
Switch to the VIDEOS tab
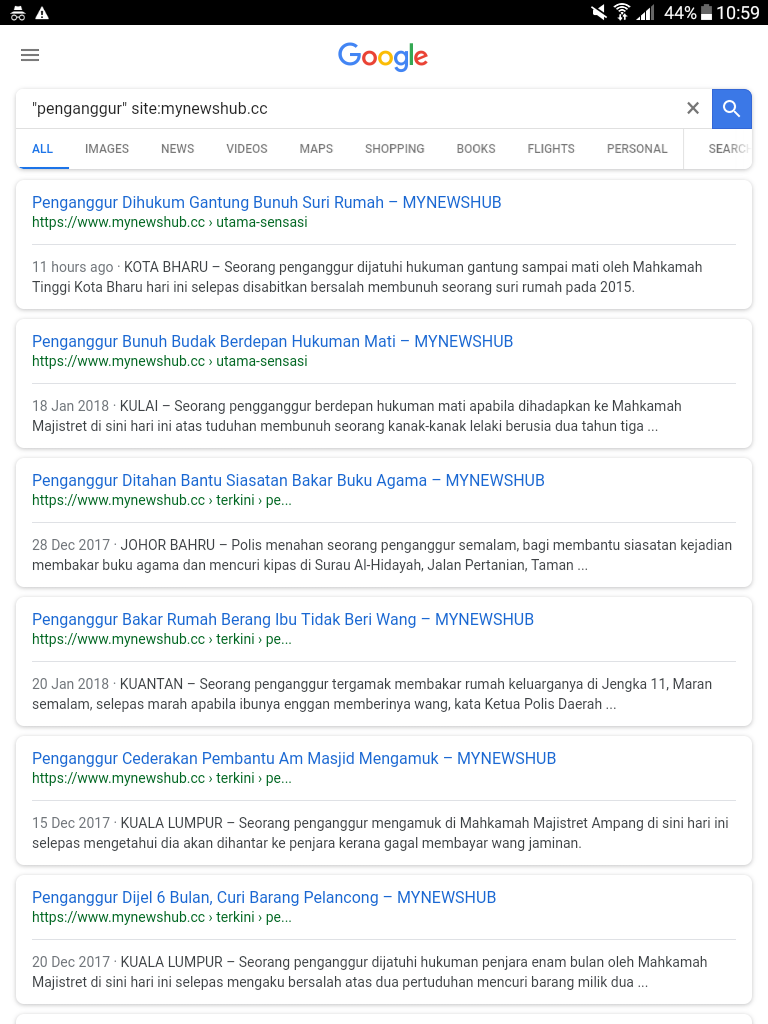pos(247,149)
